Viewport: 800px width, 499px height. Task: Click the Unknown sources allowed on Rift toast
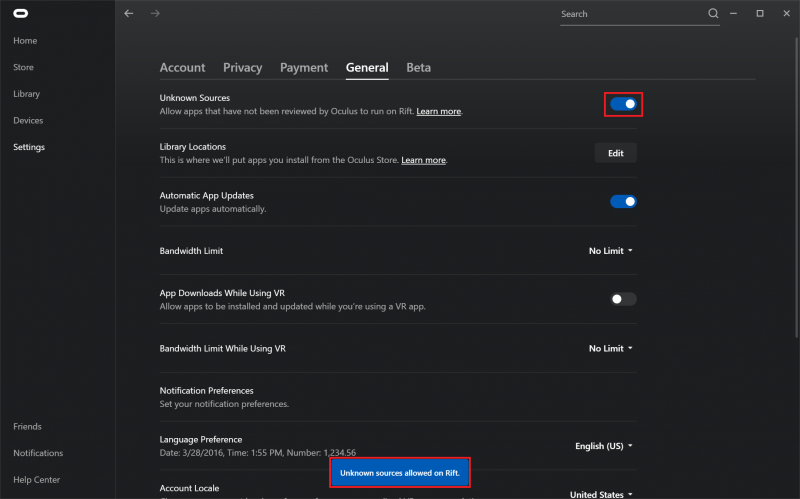click(x=399, y=473)
